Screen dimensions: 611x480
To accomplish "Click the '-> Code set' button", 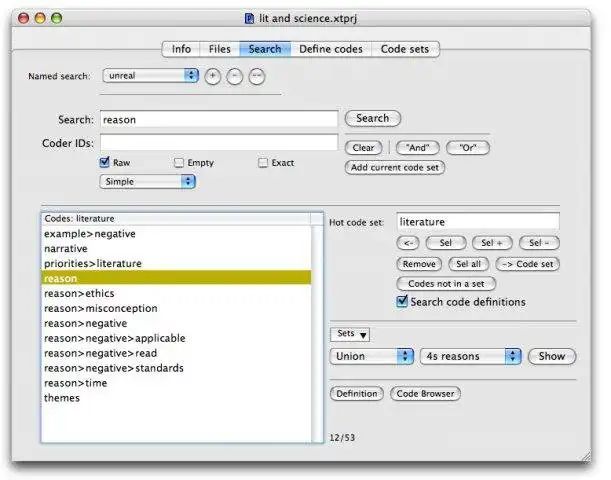I will (528, 264).
